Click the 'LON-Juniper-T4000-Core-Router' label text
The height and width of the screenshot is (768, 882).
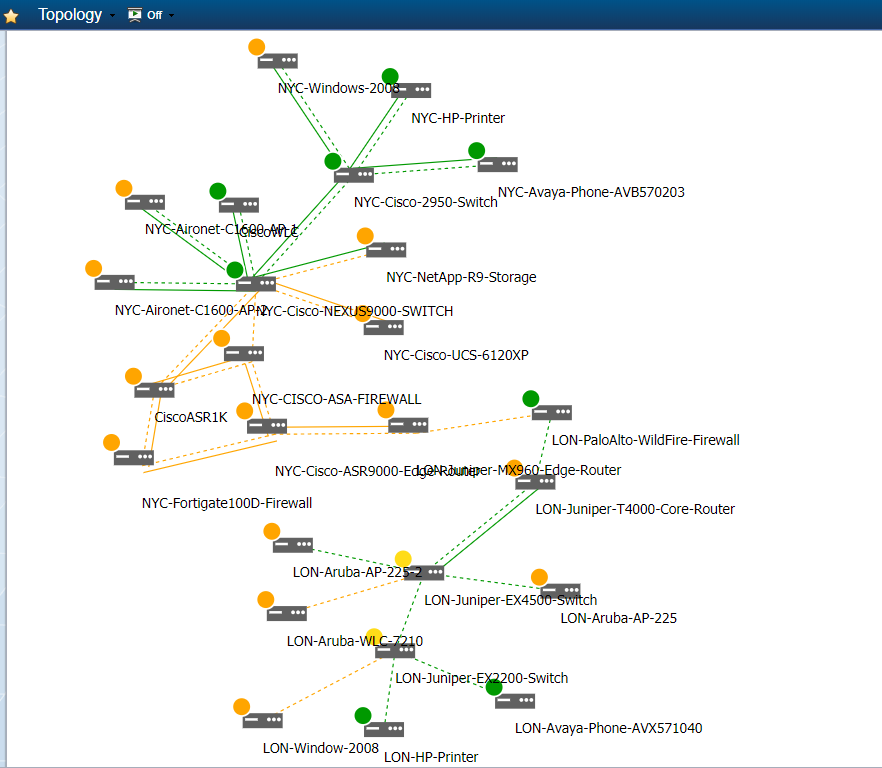pyautogui.click(x=635, y=509)
